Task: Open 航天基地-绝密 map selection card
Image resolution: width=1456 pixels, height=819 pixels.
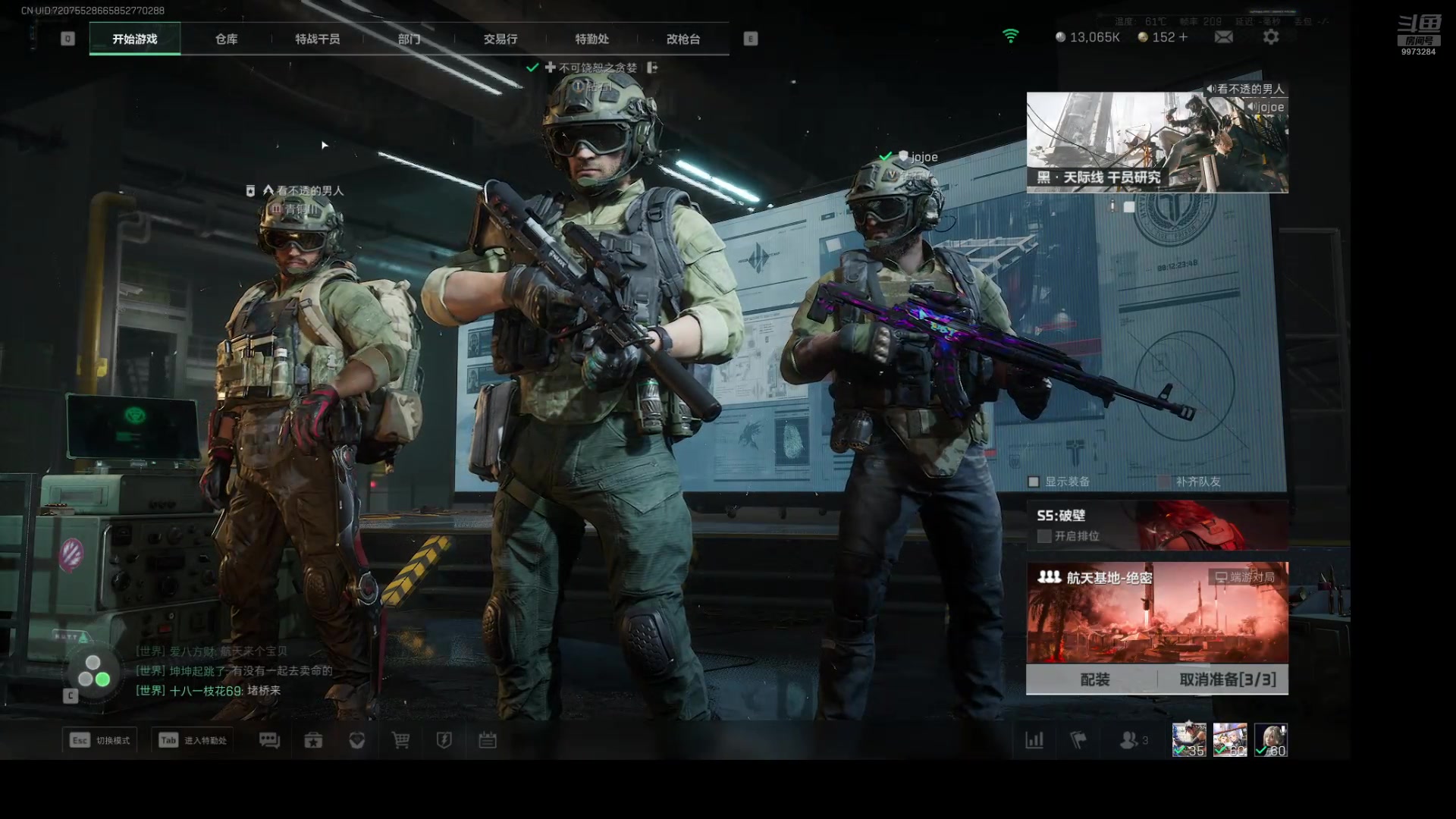Action: (x=1157, y=613)
